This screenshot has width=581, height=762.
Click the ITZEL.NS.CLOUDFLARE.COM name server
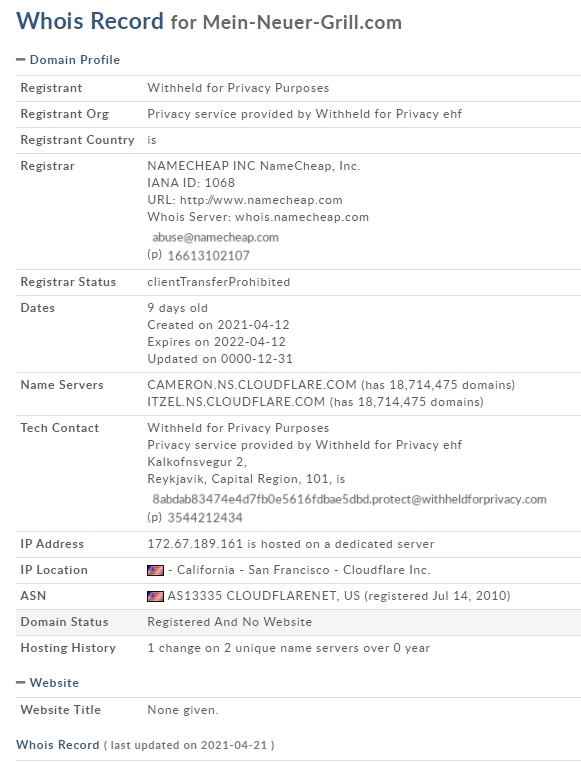236,402
